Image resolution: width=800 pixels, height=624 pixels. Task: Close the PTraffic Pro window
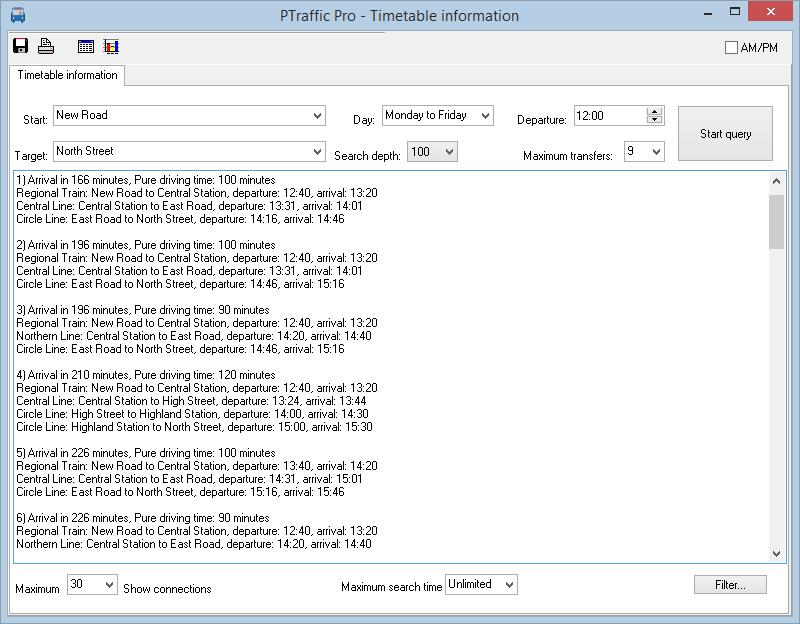[770, 12]
